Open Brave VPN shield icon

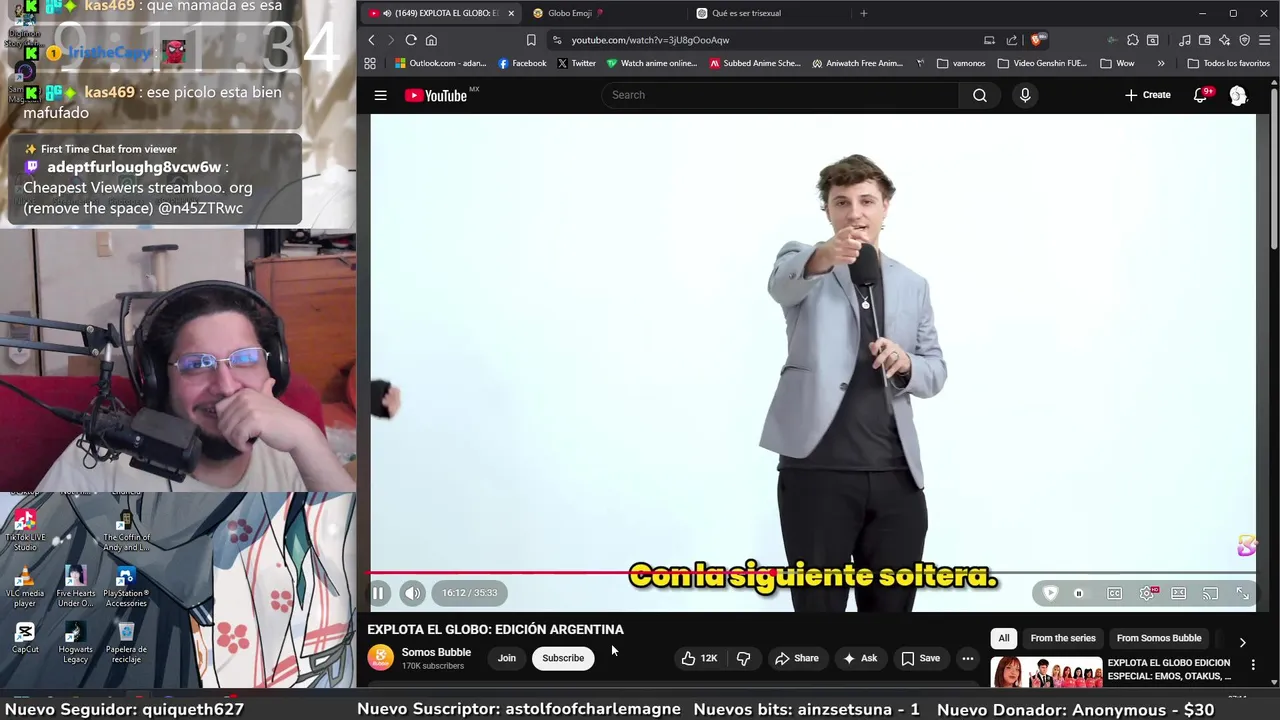coord(1245,40)
